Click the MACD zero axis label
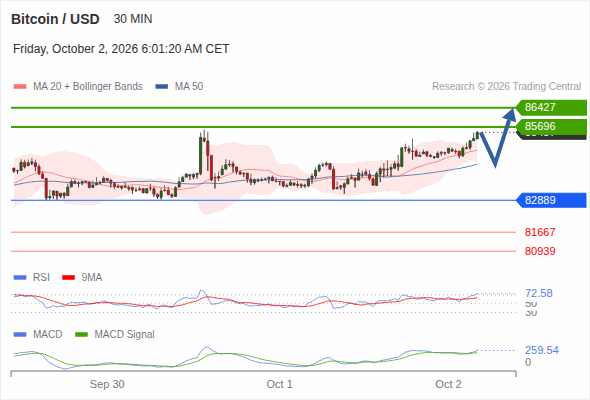 click(x=528, y=362)
